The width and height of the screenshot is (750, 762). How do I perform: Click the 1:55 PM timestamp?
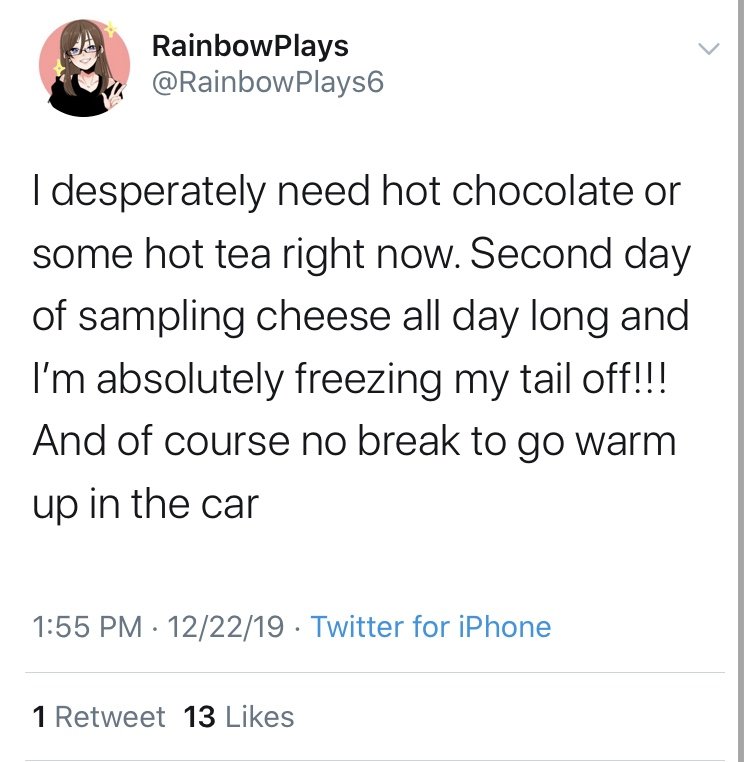click(x=87, y=627)
